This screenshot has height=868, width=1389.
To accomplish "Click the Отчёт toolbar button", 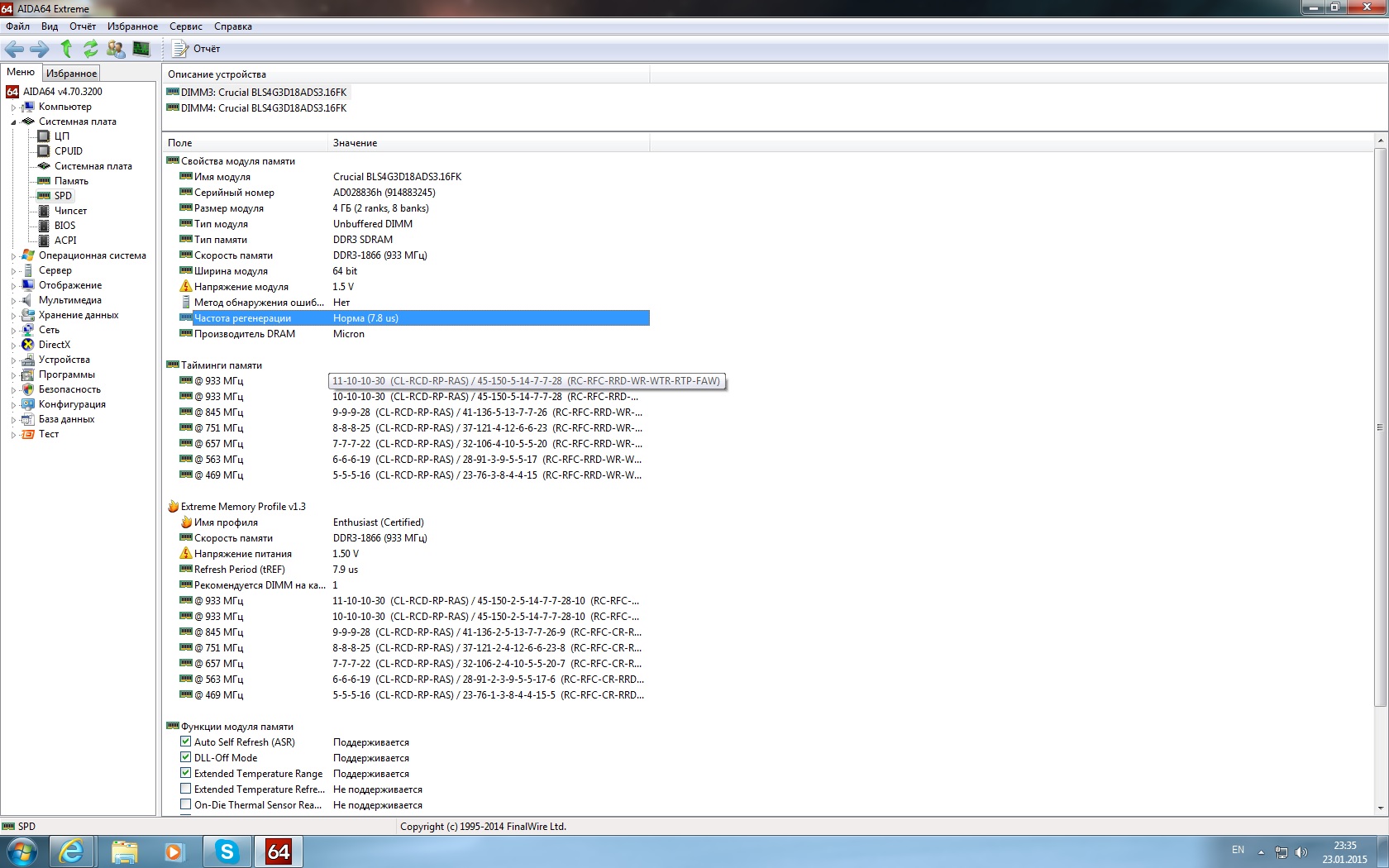I will pos(196,49).
